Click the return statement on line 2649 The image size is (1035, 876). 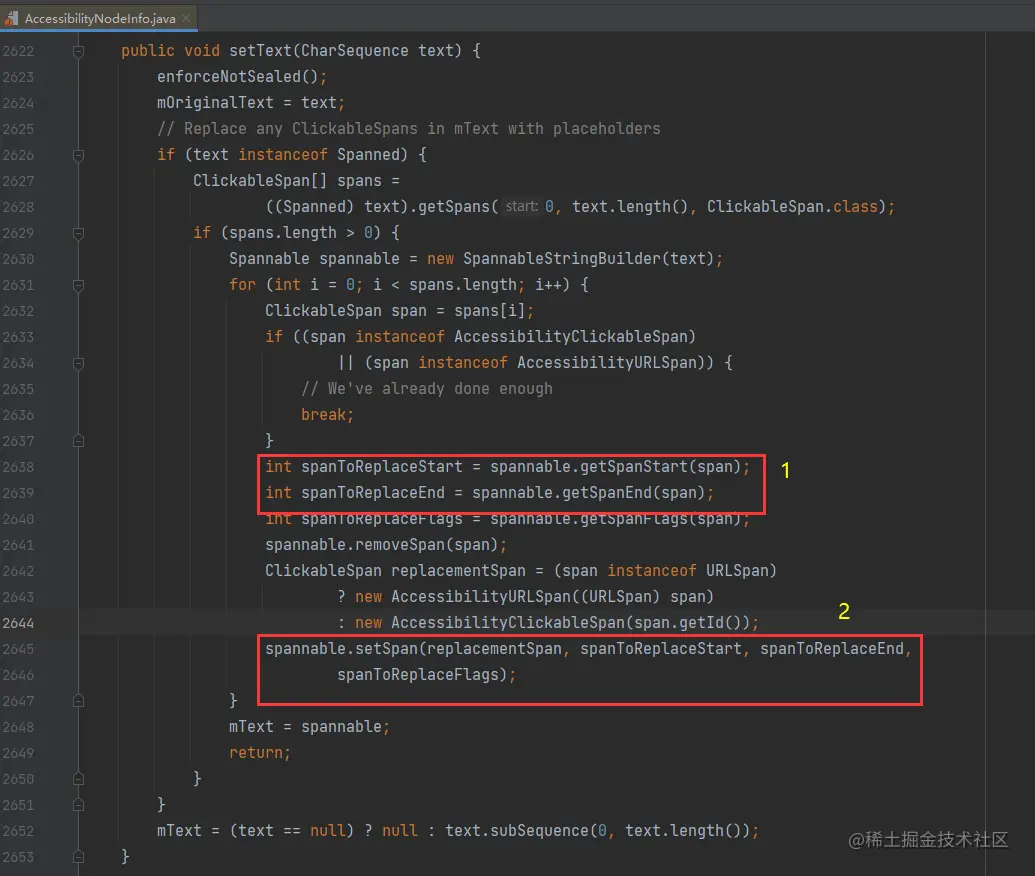259,753
